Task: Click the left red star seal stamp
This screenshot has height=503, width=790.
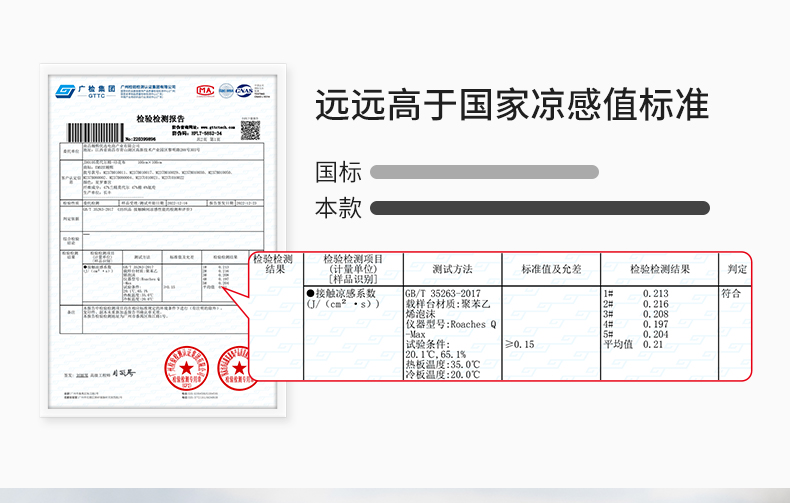Action: click(185, 367)
